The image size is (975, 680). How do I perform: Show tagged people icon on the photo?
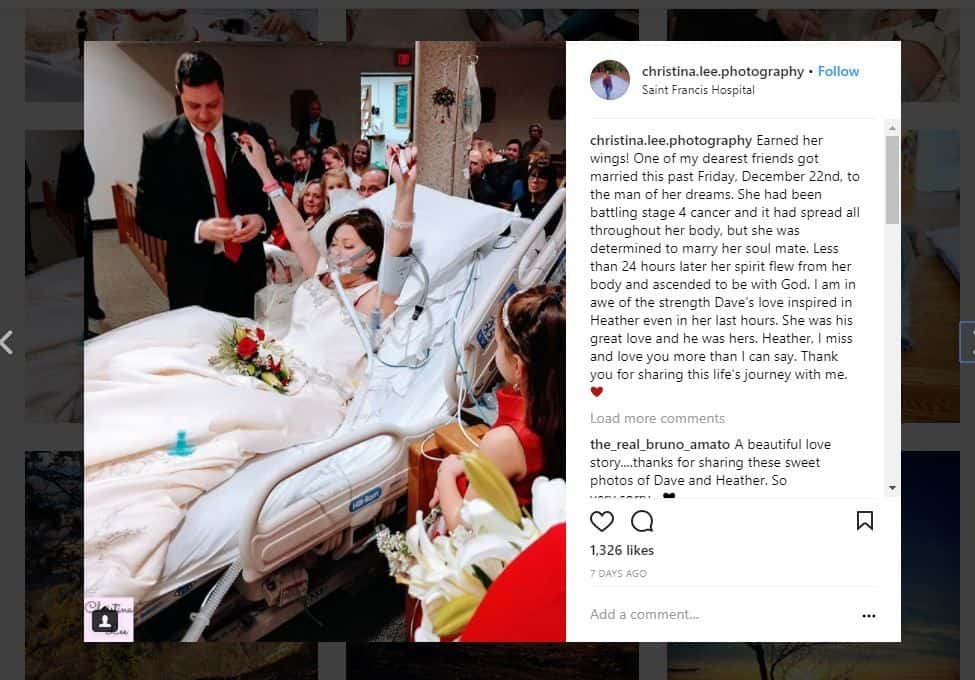click(104, 620)
